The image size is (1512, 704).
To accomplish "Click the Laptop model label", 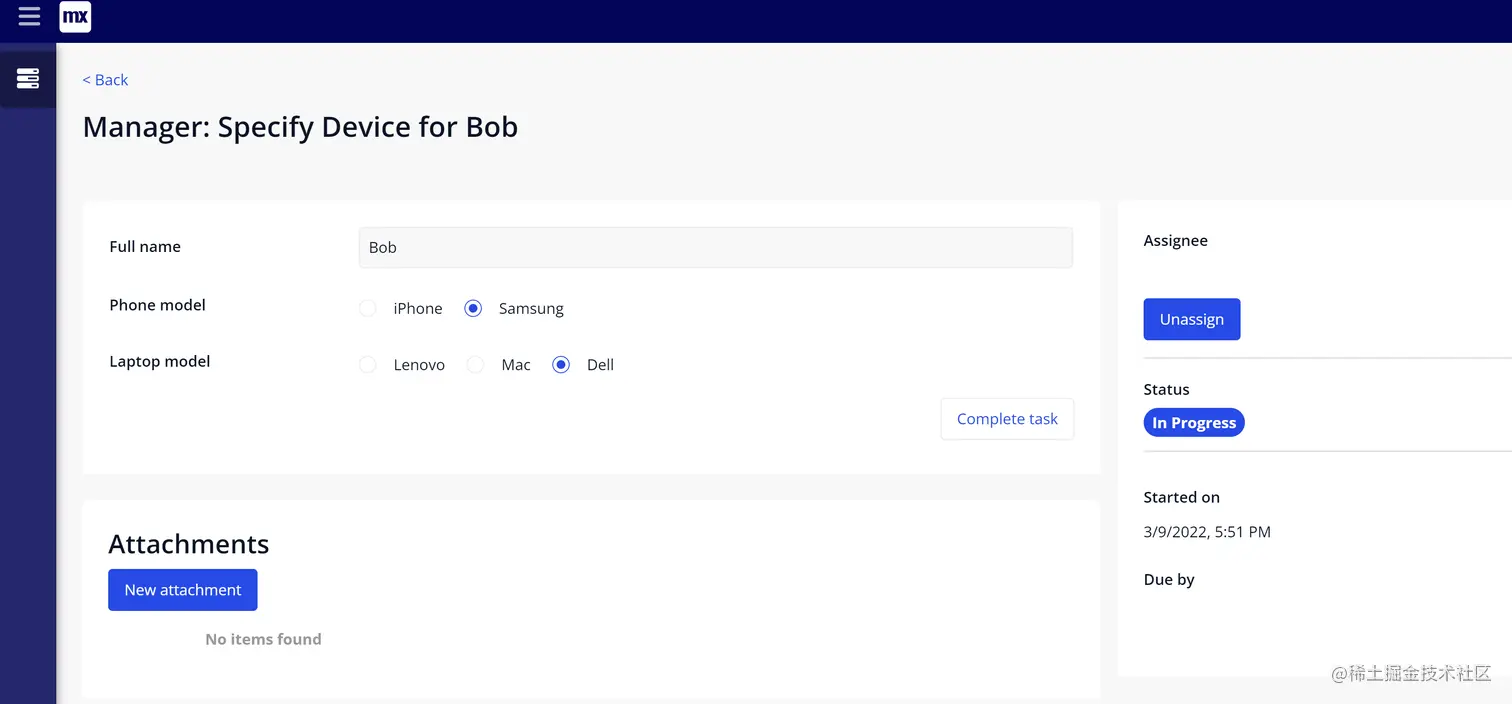I will [x=160, y=361].
